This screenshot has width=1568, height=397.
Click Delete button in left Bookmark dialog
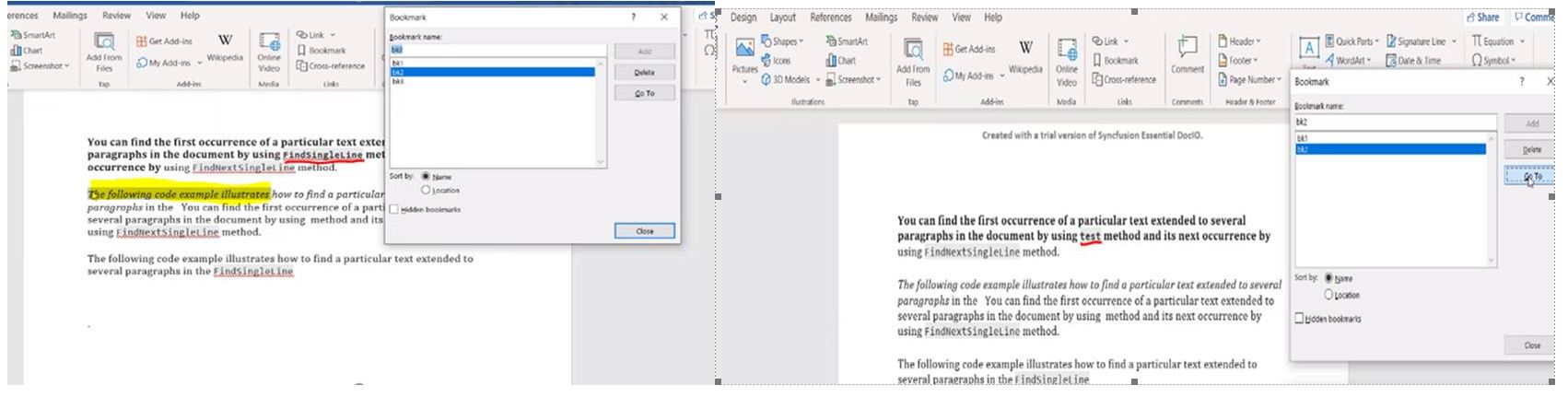tap(645, 73)
